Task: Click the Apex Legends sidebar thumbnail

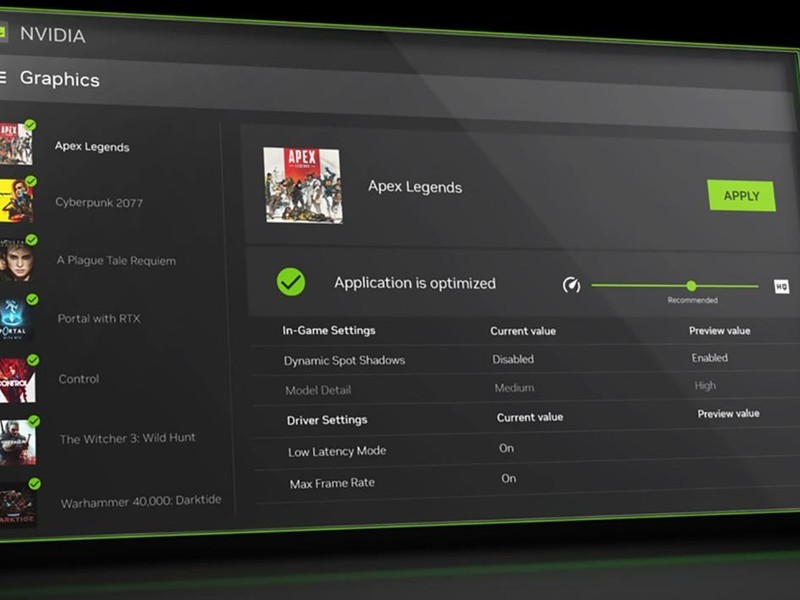Action: 16,144
